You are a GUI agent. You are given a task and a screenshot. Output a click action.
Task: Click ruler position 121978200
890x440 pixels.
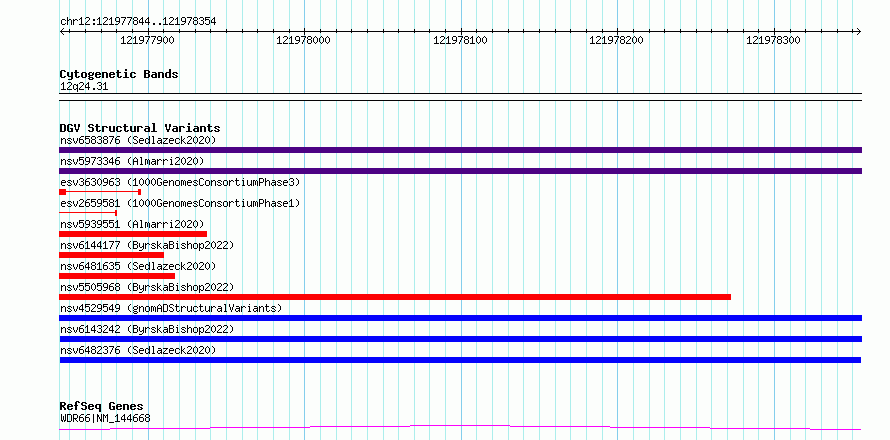point(617,40)
